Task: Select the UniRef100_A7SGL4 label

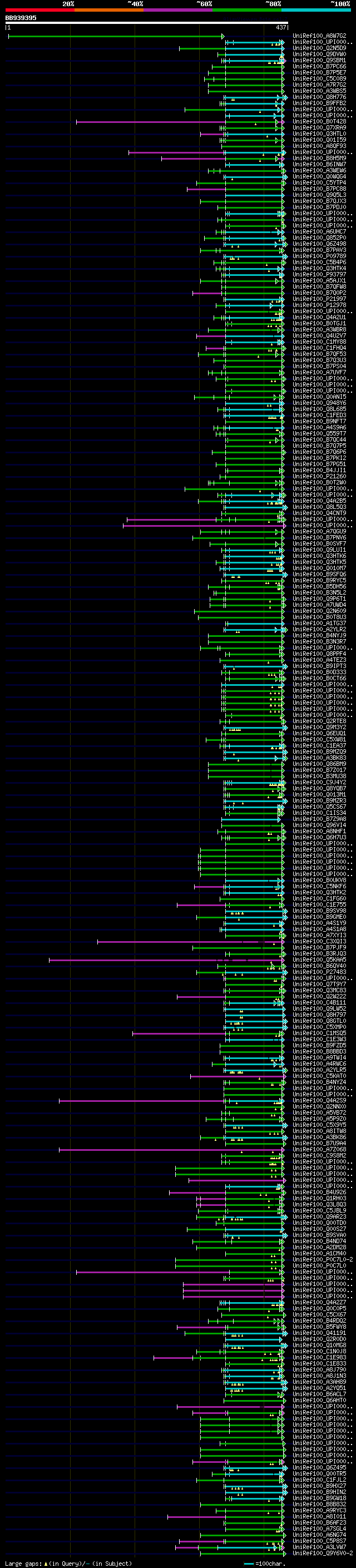Action: point(319,1530)
